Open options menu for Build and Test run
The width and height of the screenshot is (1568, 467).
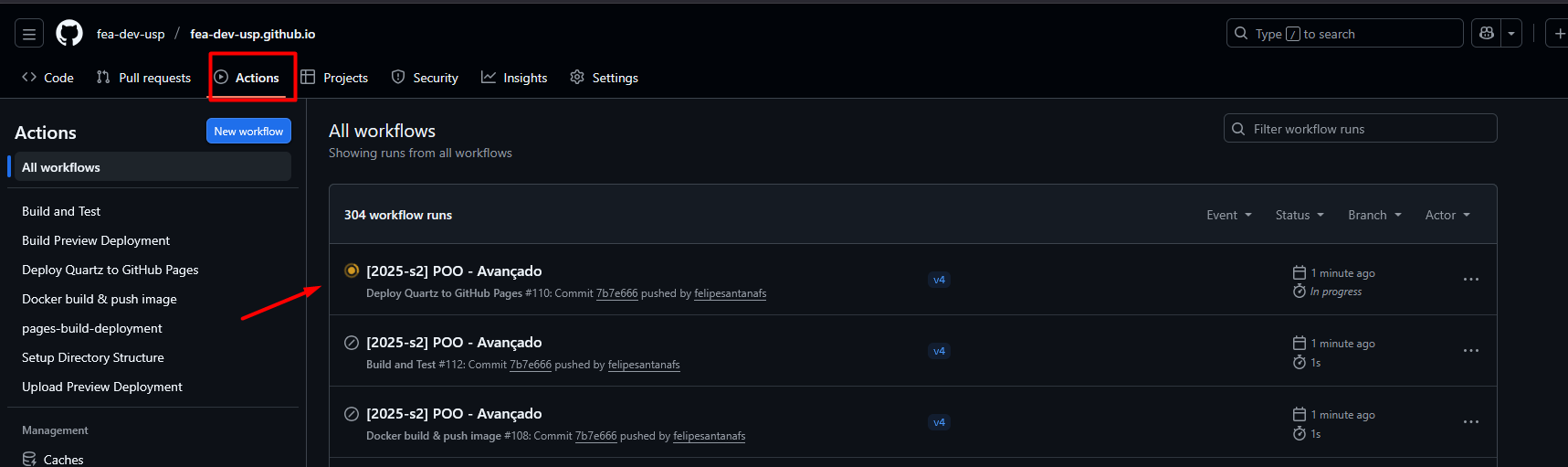(1470, 351)
